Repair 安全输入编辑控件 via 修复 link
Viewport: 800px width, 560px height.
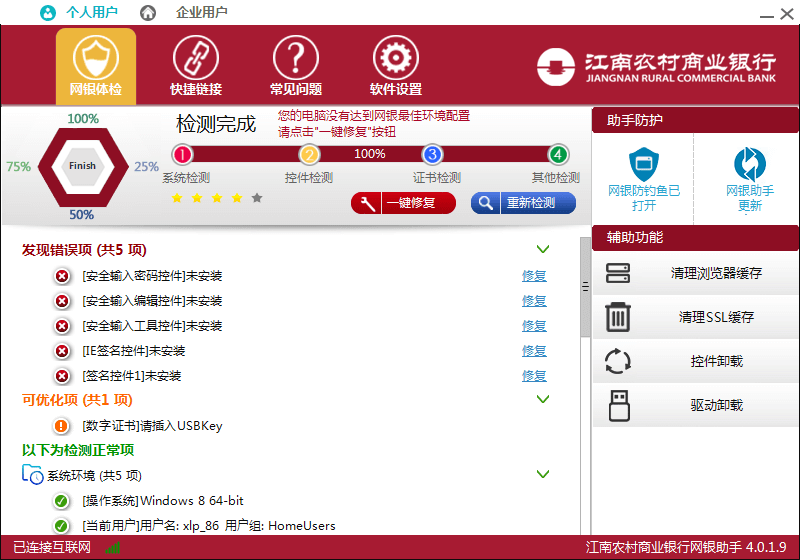(x=534, y=301)
